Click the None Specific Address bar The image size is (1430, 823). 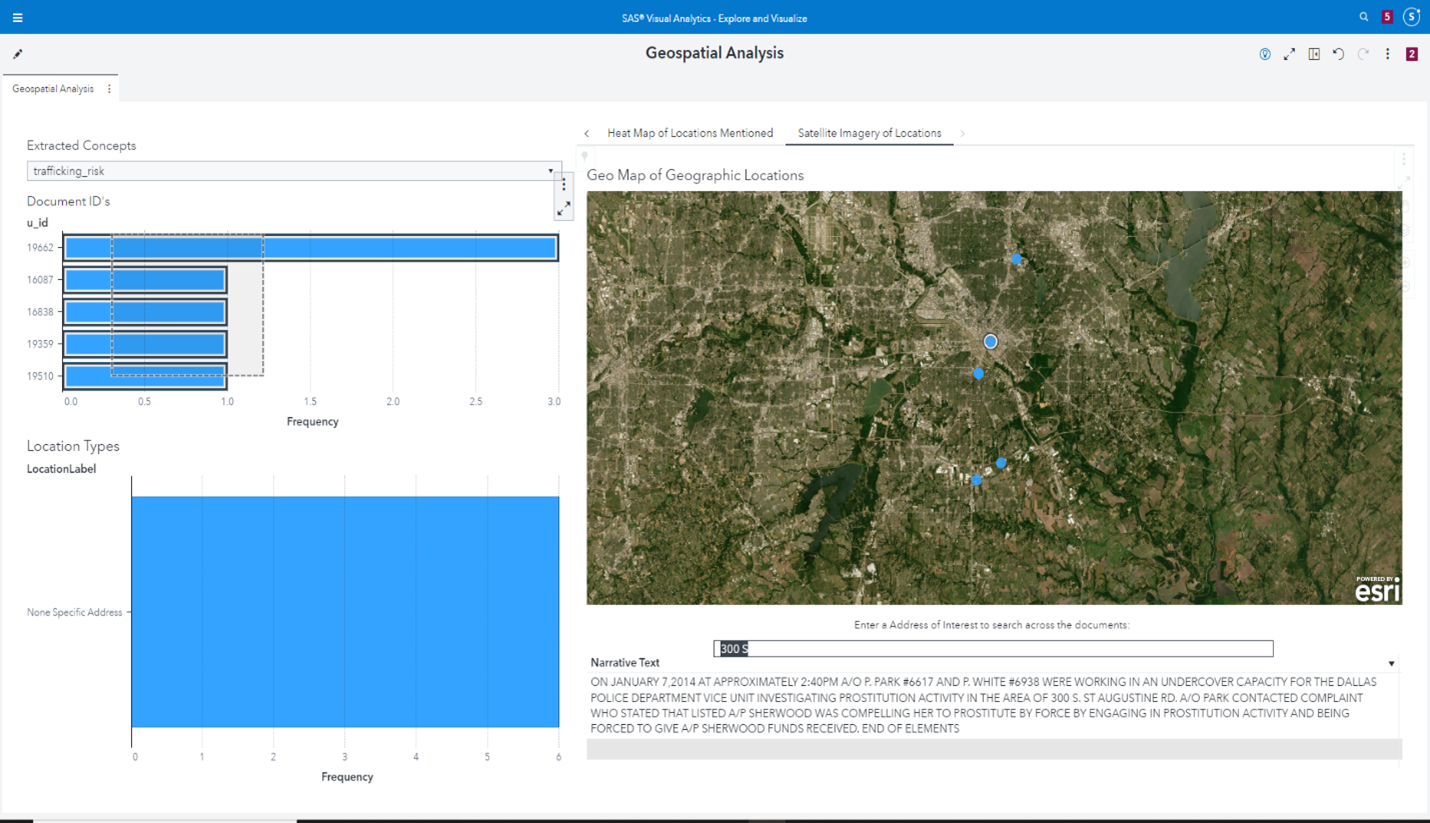coord(345,612)
